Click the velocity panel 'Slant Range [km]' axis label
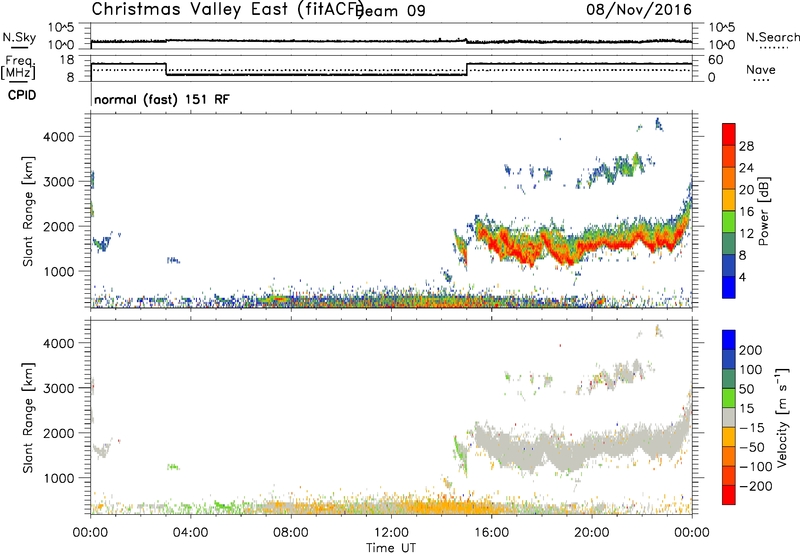 click(28, 418)
